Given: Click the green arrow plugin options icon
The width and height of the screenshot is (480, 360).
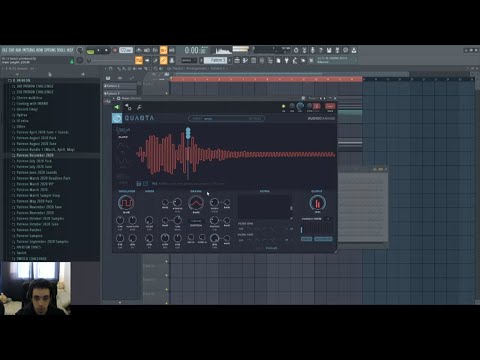Looking at the screenshot, I should tap(117, 107).
